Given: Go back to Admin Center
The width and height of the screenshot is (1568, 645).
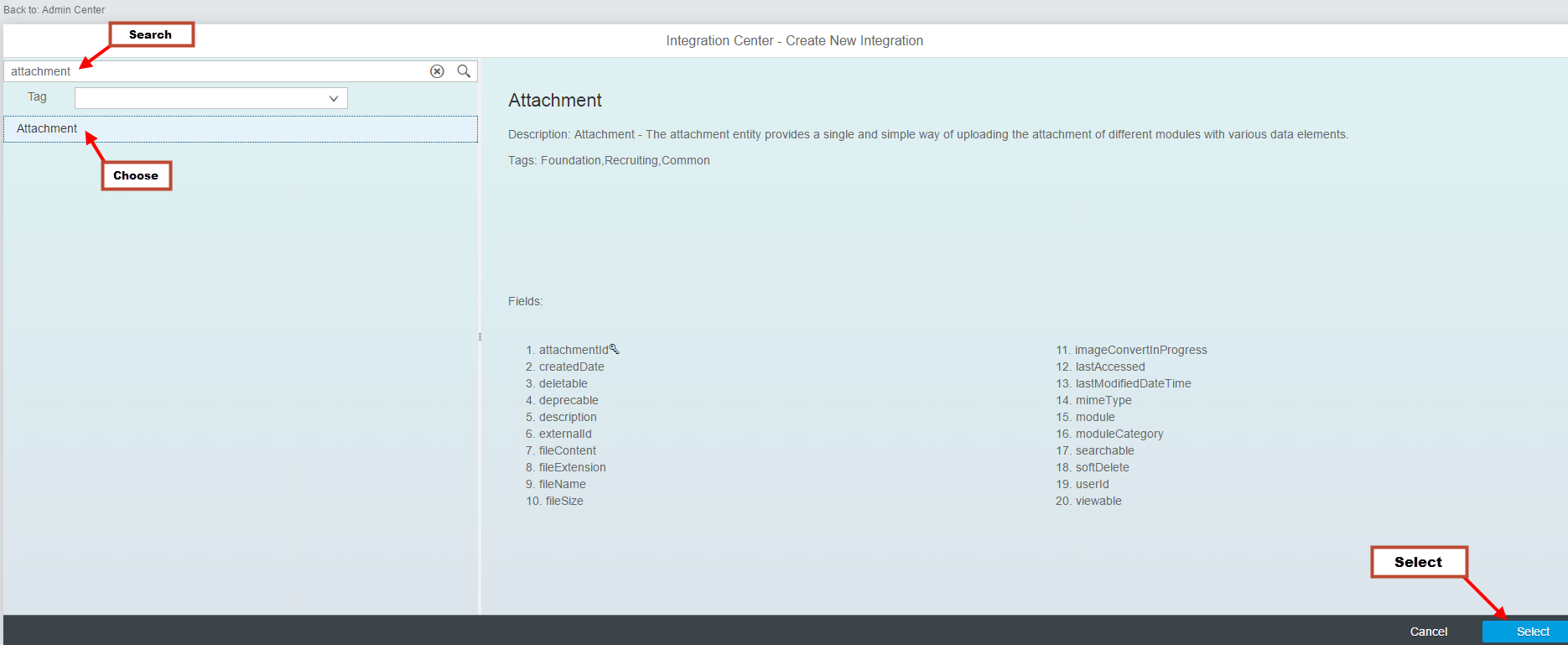Looking at the screenshot, I should point(55,10).
